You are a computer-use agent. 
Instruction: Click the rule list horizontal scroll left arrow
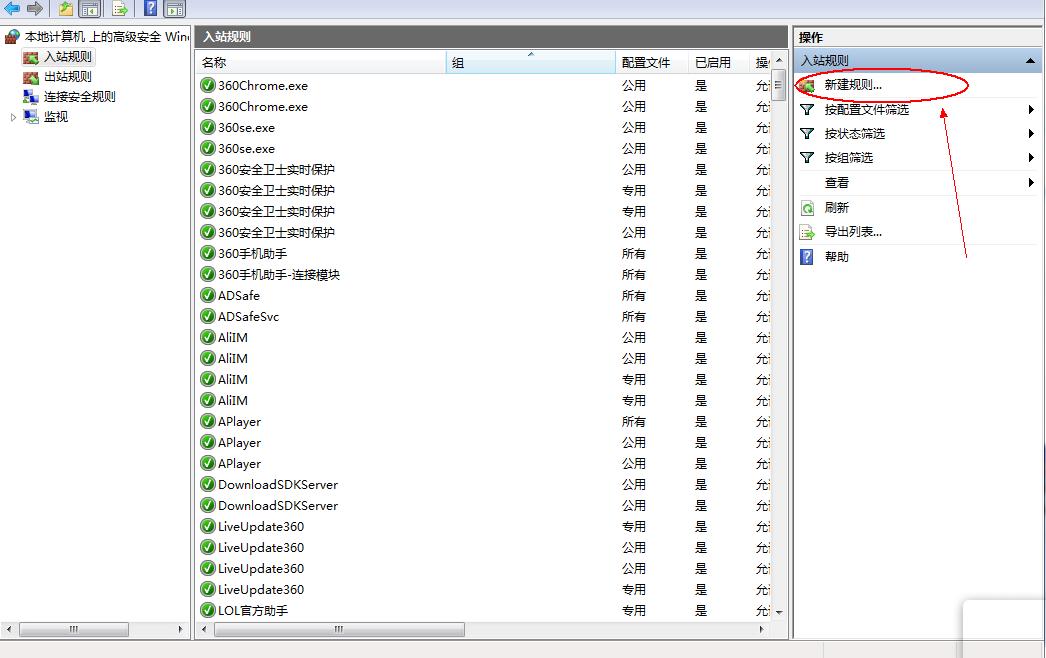[x=203, y=629]
